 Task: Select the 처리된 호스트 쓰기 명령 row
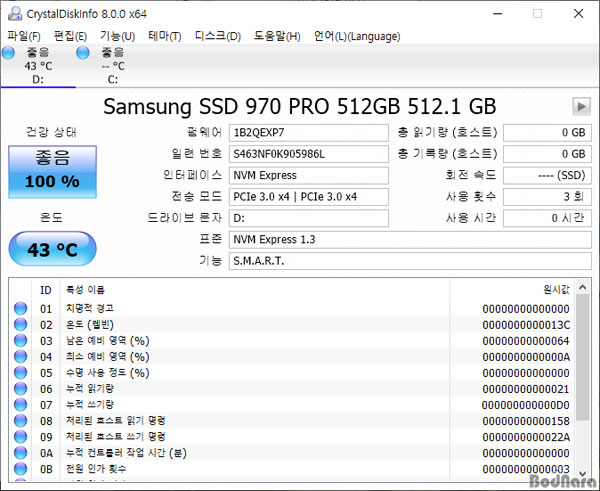(x=292, y=437)
